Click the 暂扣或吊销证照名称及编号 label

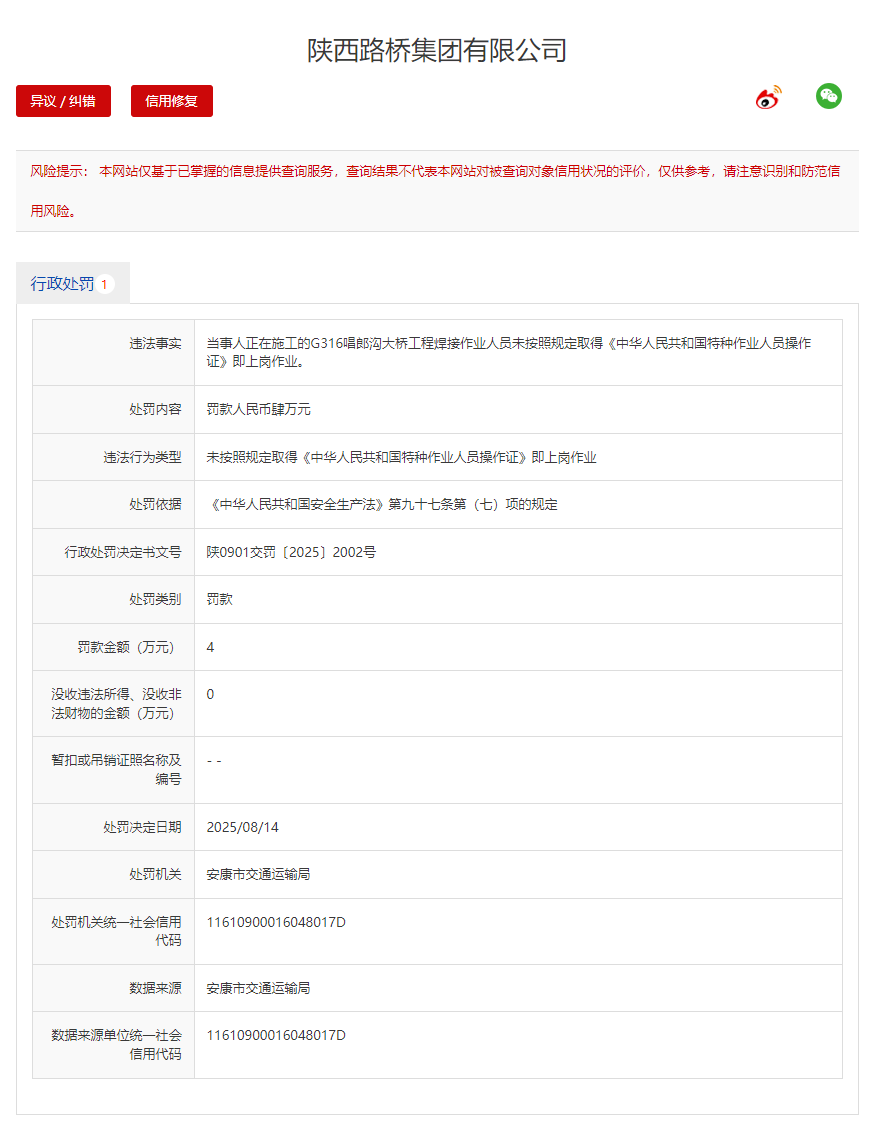[116, 769]
